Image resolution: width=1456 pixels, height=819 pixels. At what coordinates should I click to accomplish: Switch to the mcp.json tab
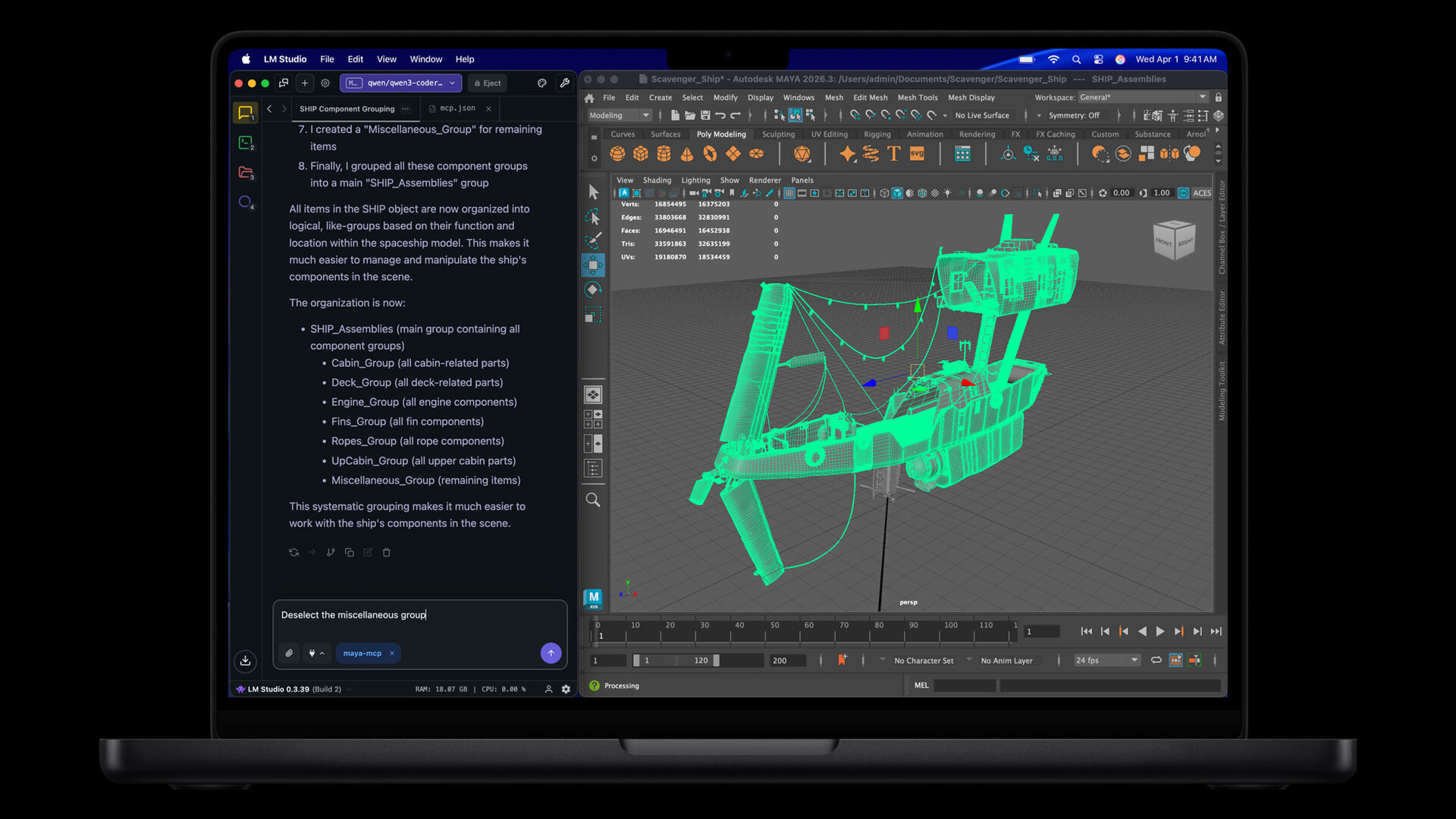457,108
